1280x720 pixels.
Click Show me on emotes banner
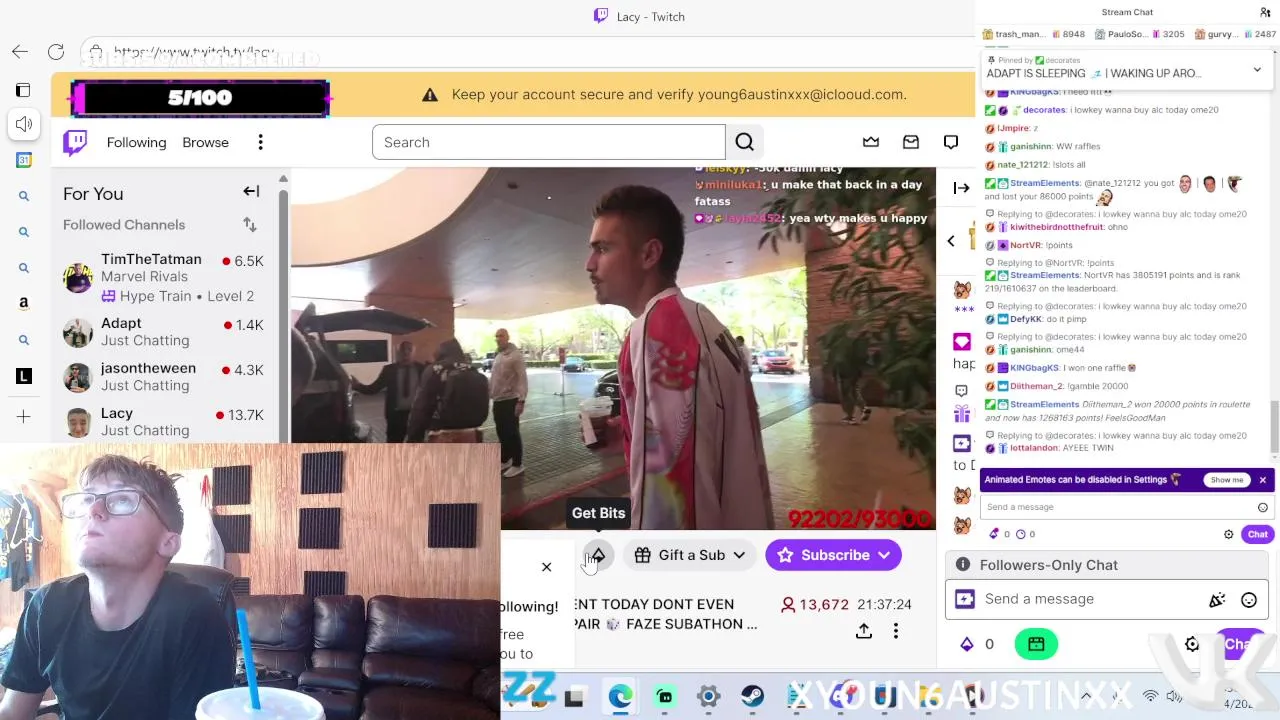pos(1227,480)
